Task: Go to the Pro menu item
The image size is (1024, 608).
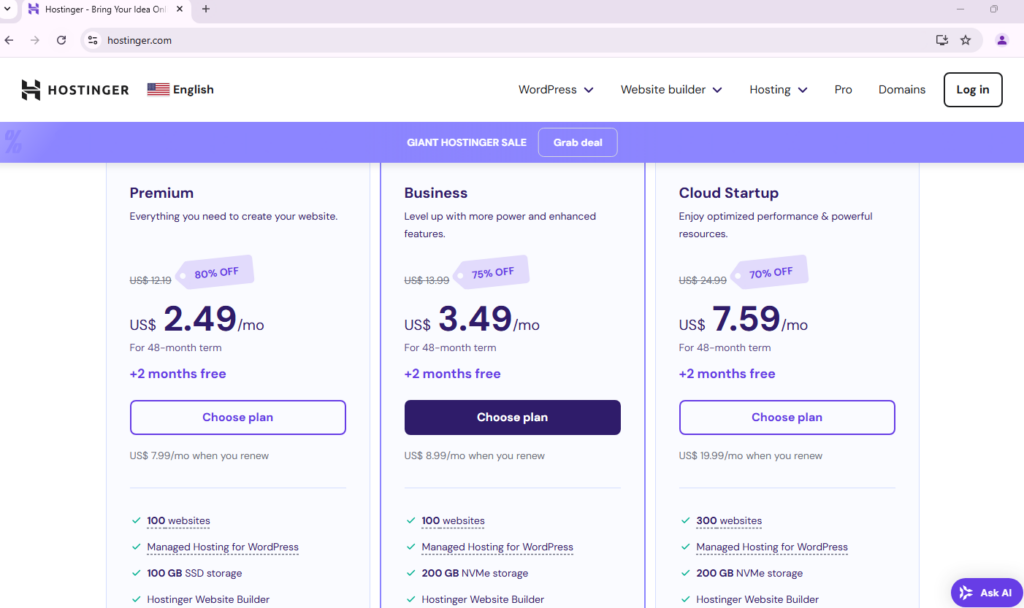Action: [x=843, y=90]
